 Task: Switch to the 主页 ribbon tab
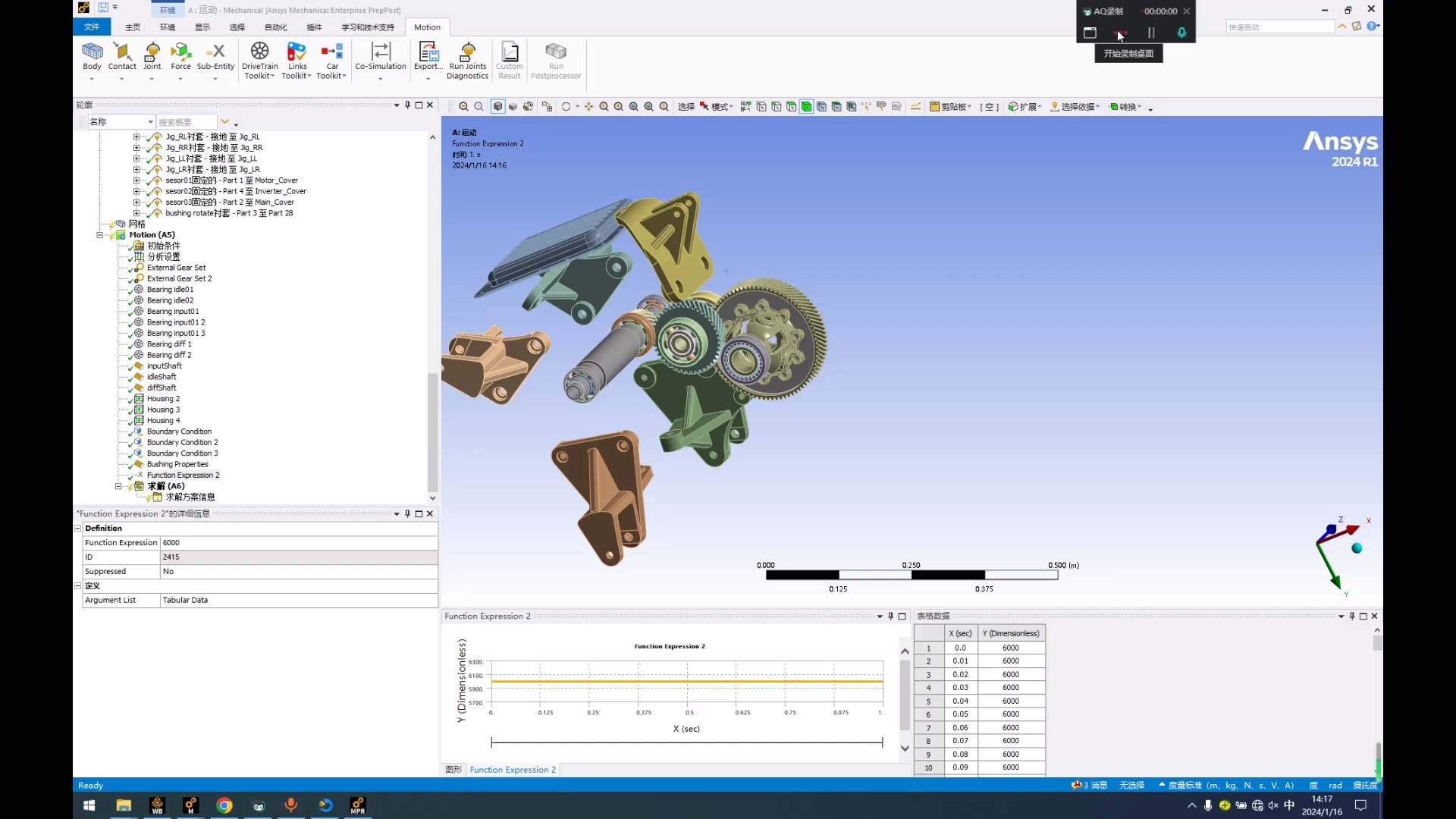(132, 27)
